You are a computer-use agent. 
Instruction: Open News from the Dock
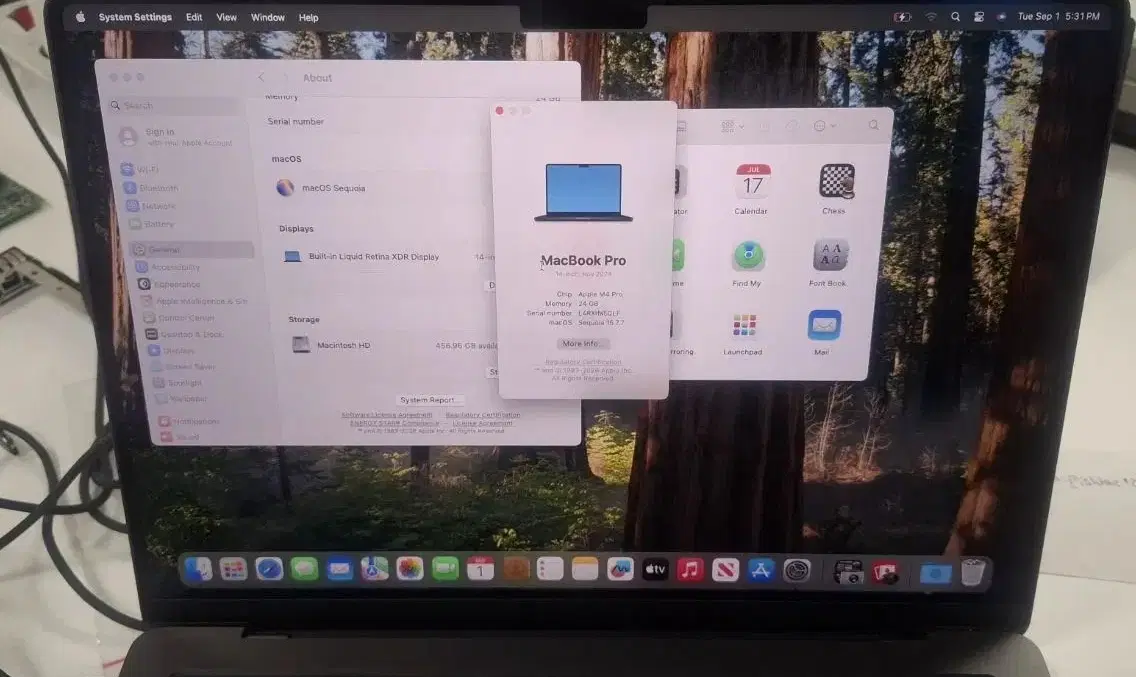click(x=725, y=570)
